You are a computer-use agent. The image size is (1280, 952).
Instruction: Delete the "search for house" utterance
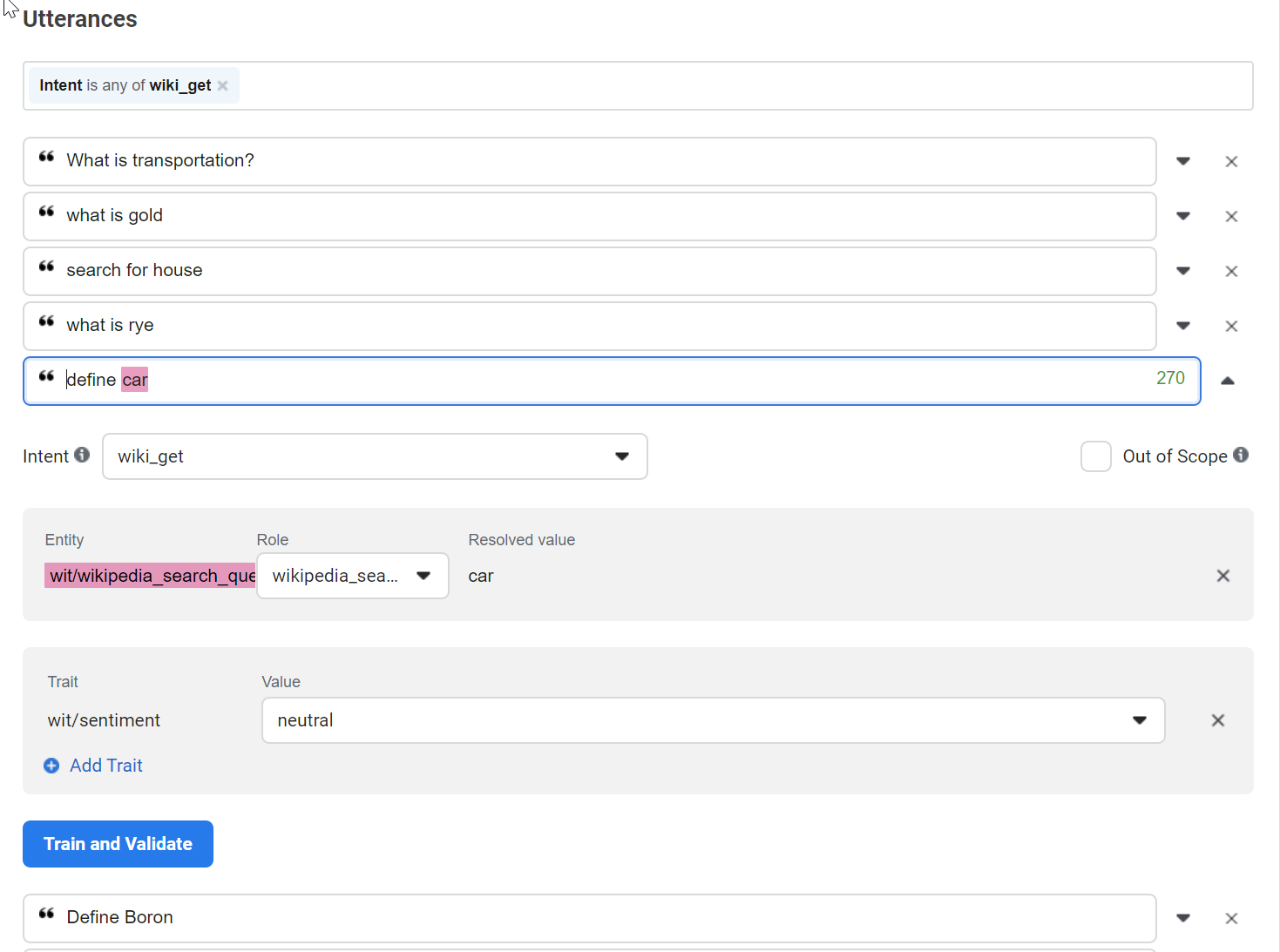(x=1231, y=271)
